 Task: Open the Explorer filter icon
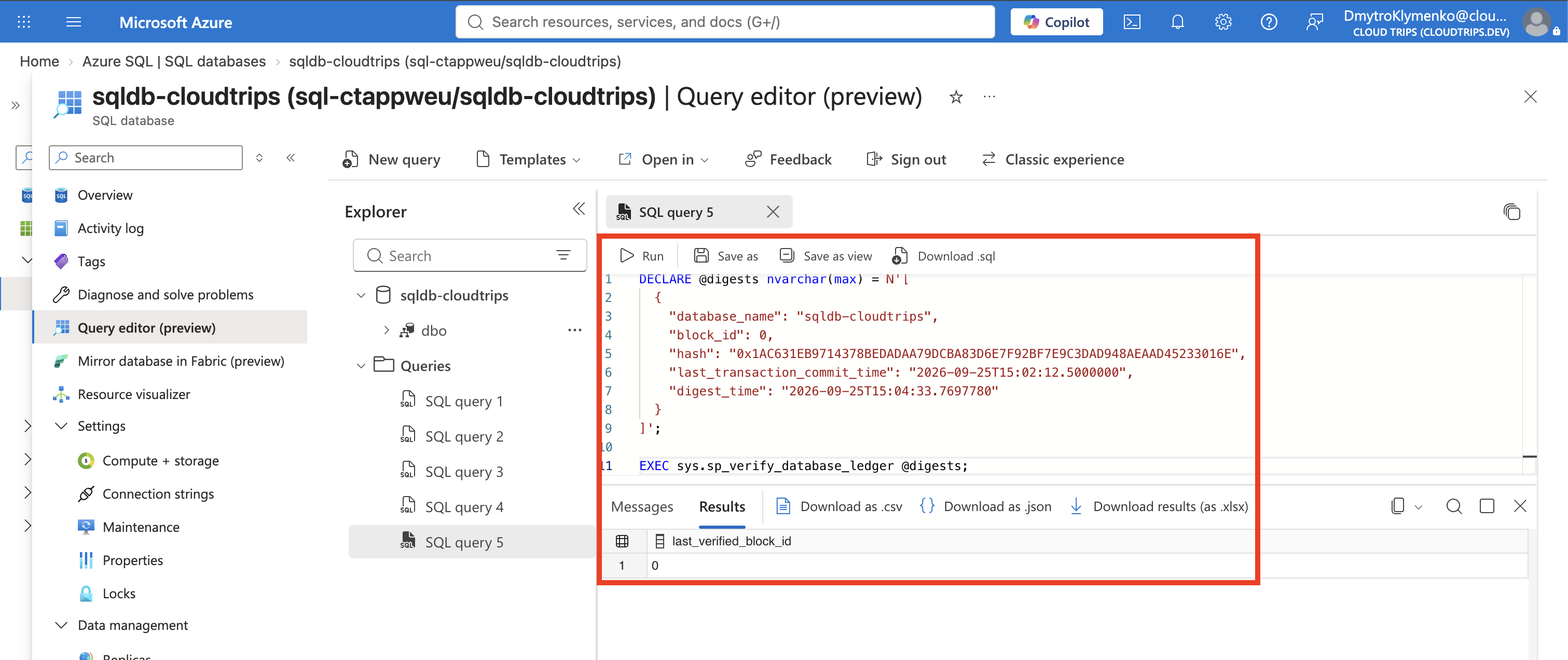[563, 255]
